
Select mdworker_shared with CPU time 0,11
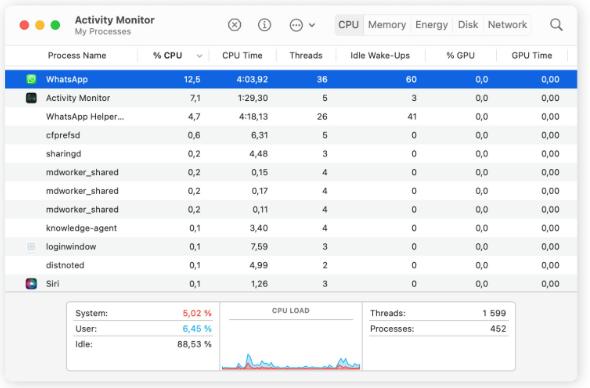point(291,209)
